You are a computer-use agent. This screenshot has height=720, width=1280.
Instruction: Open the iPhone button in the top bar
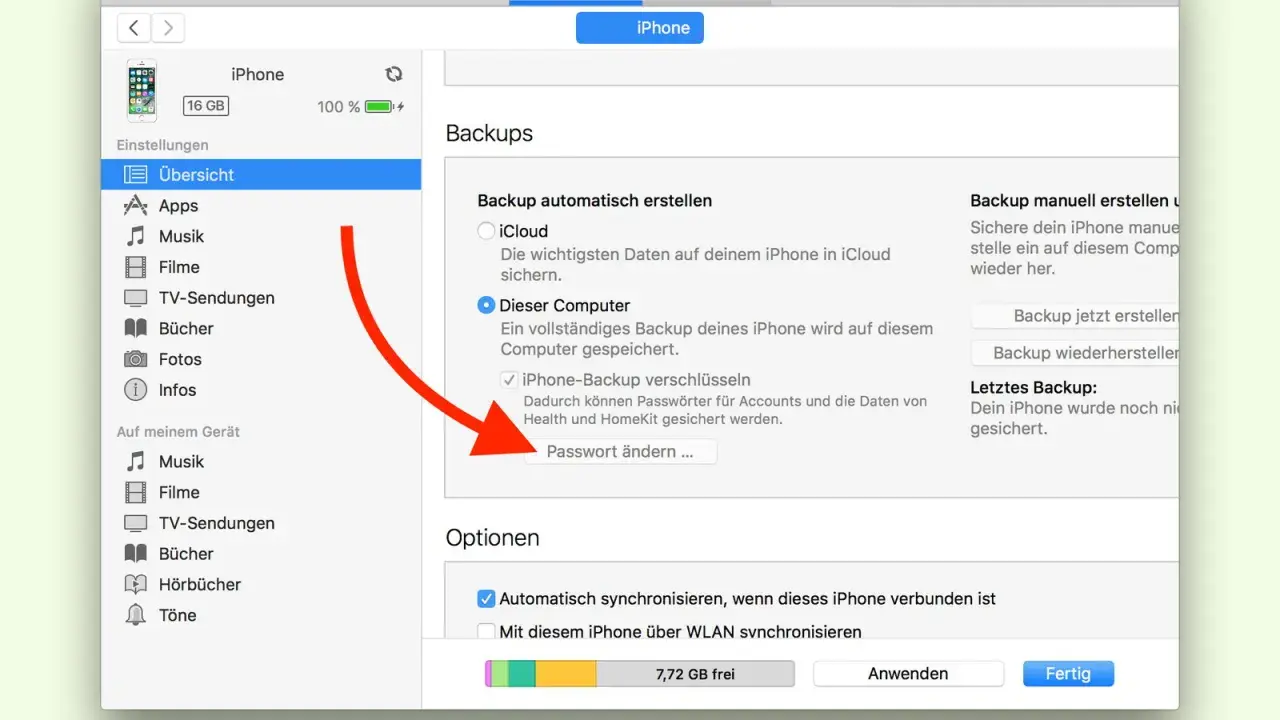(640, 28)
